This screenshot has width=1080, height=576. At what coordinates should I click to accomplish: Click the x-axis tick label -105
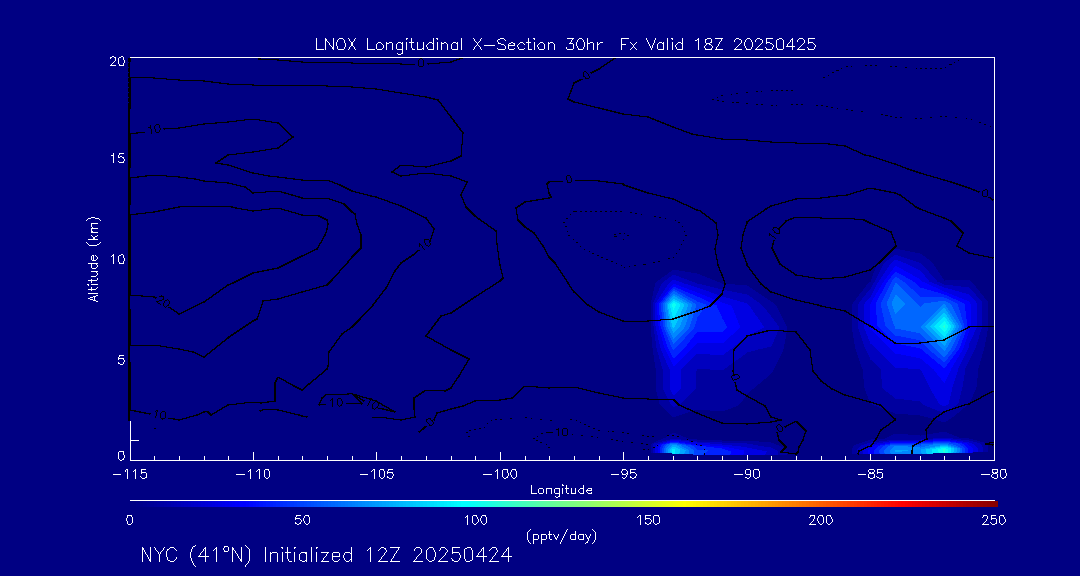(377, 475)
